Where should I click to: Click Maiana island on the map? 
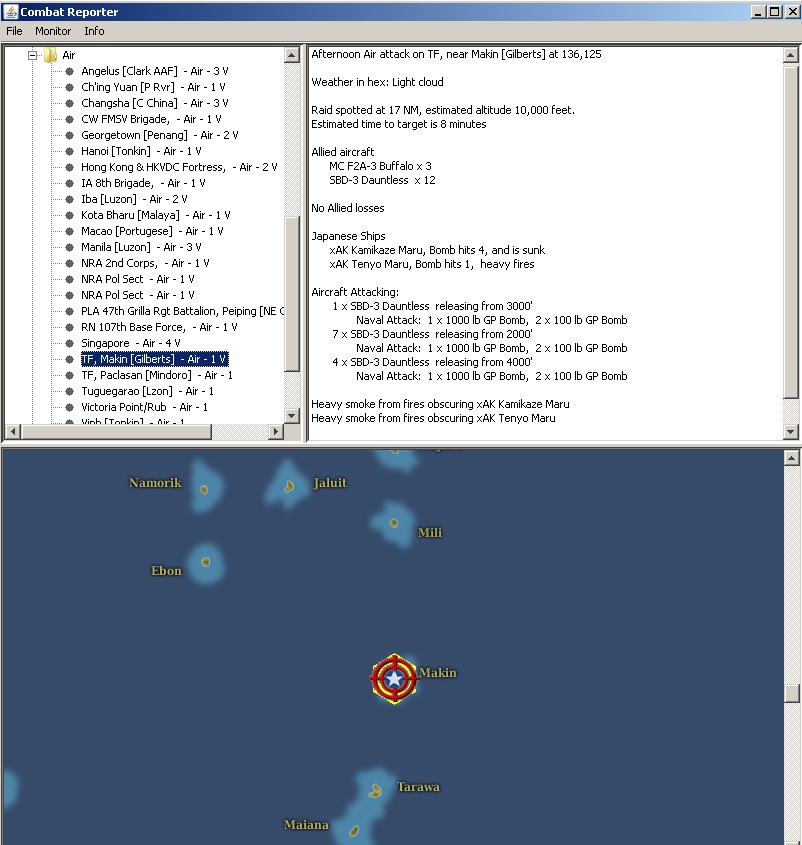[354, 830]
